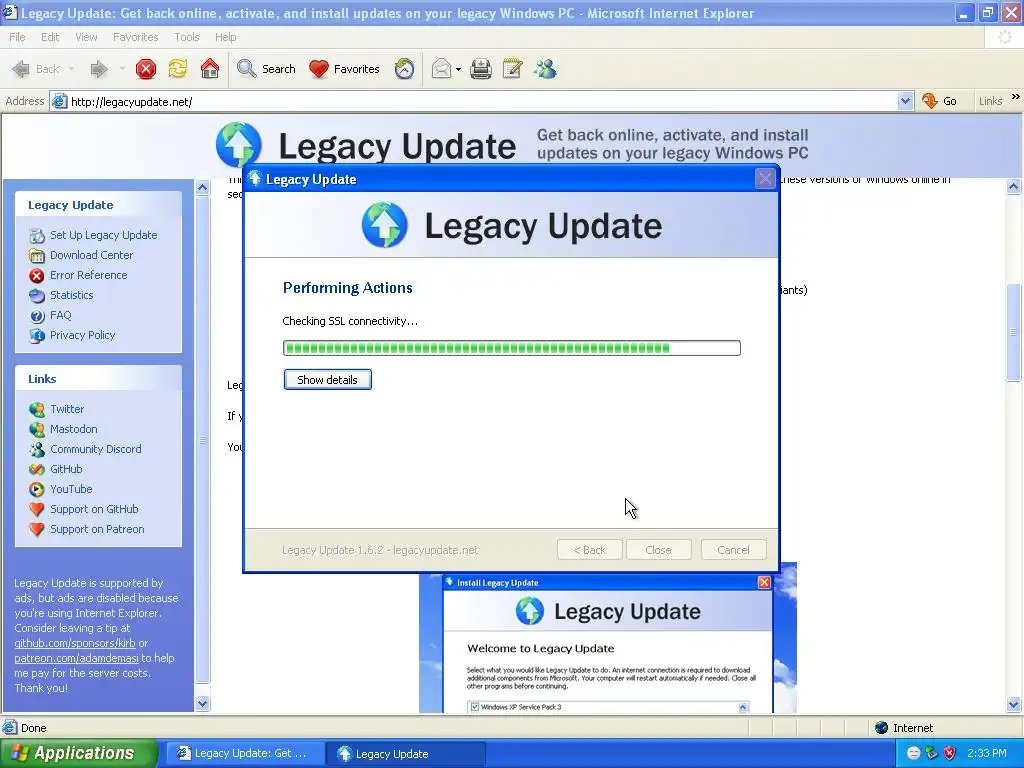Viewport: 1024px width, 768px height.
Task: Expand the Links toolbar chevron
Action: click(1016, 97)
